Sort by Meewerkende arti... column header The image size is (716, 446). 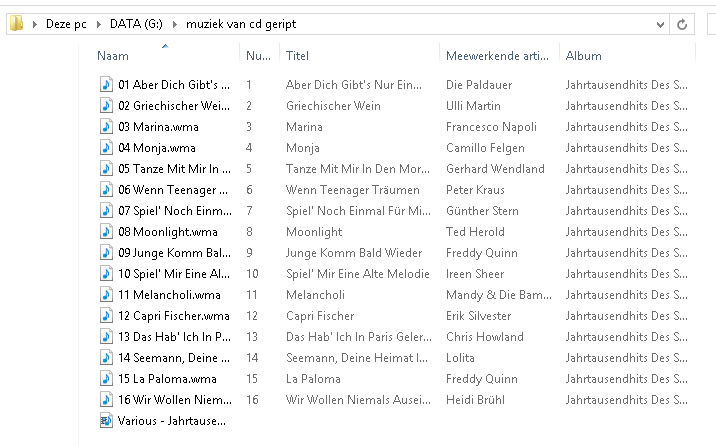pos(497,56)
